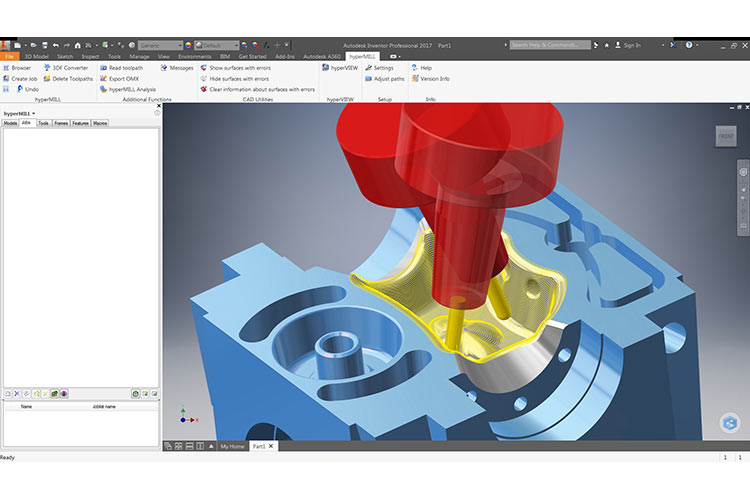Click the viewport corner blue logo icon
This screenshot has width=750, height=500.
click(730, 422)
